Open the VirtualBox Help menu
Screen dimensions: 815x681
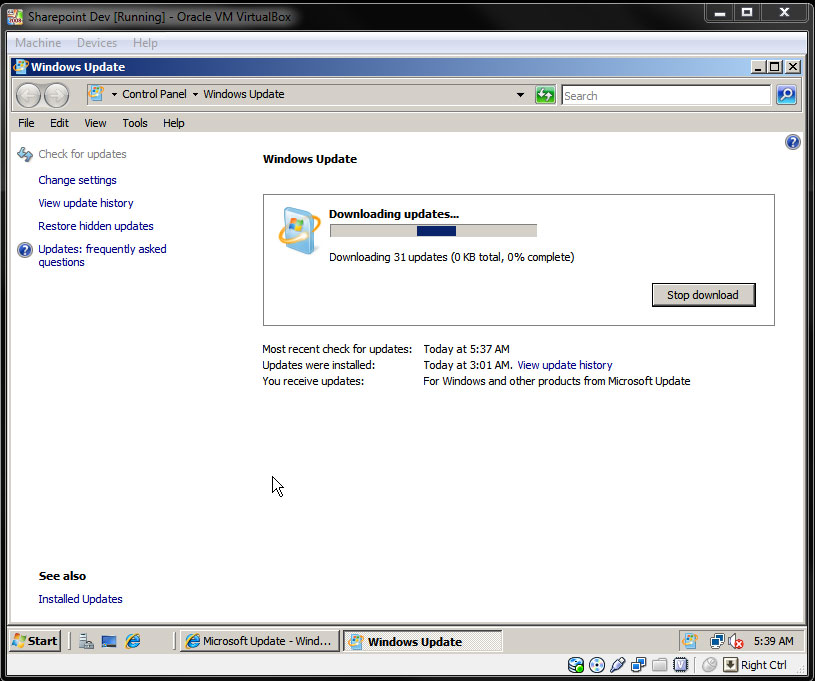(x=145, y=43)
